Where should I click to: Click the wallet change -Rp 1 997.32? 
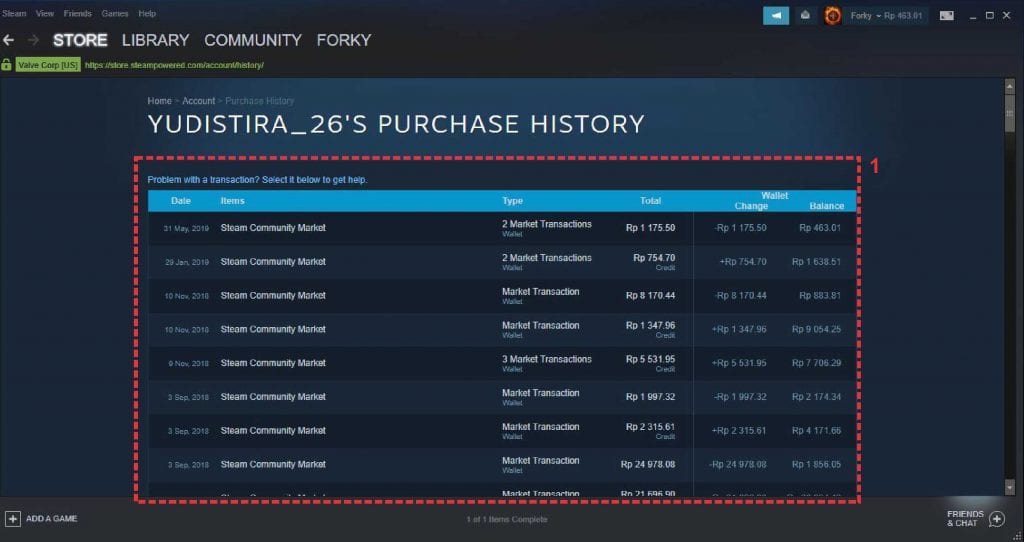tap(741, 397)
